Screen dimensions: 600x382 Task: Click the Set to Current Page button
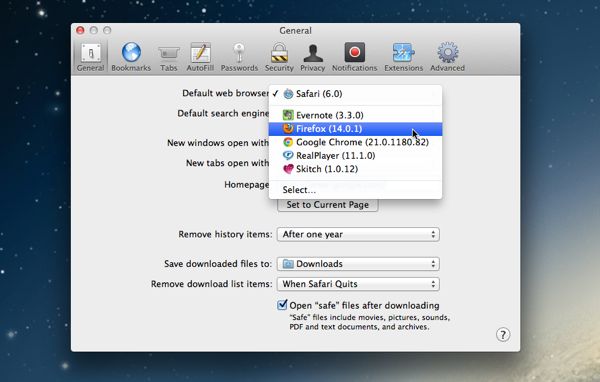tap(328, 205)
